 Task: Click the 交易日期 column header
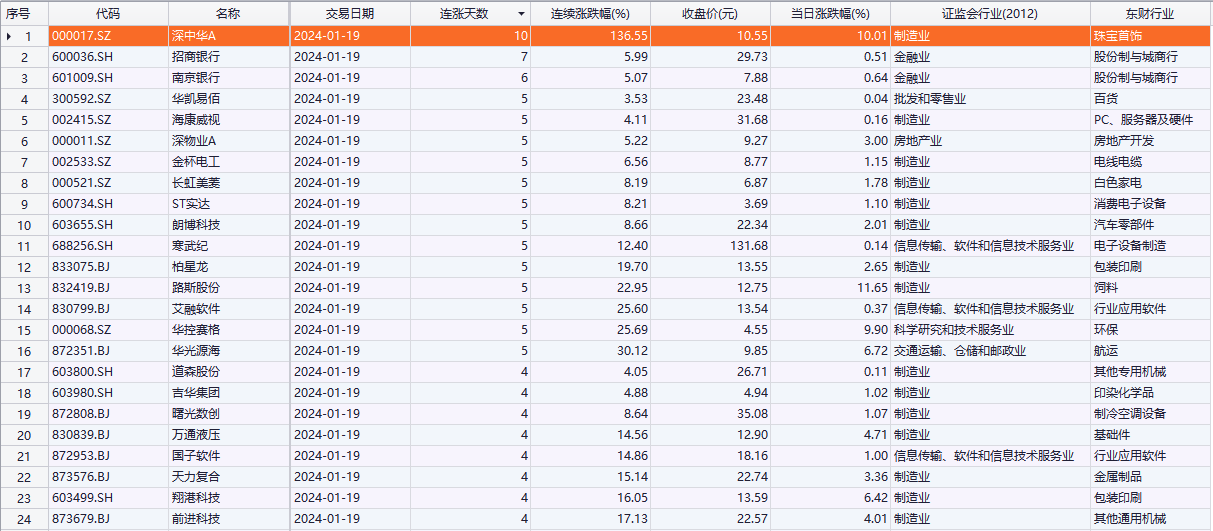349,14
